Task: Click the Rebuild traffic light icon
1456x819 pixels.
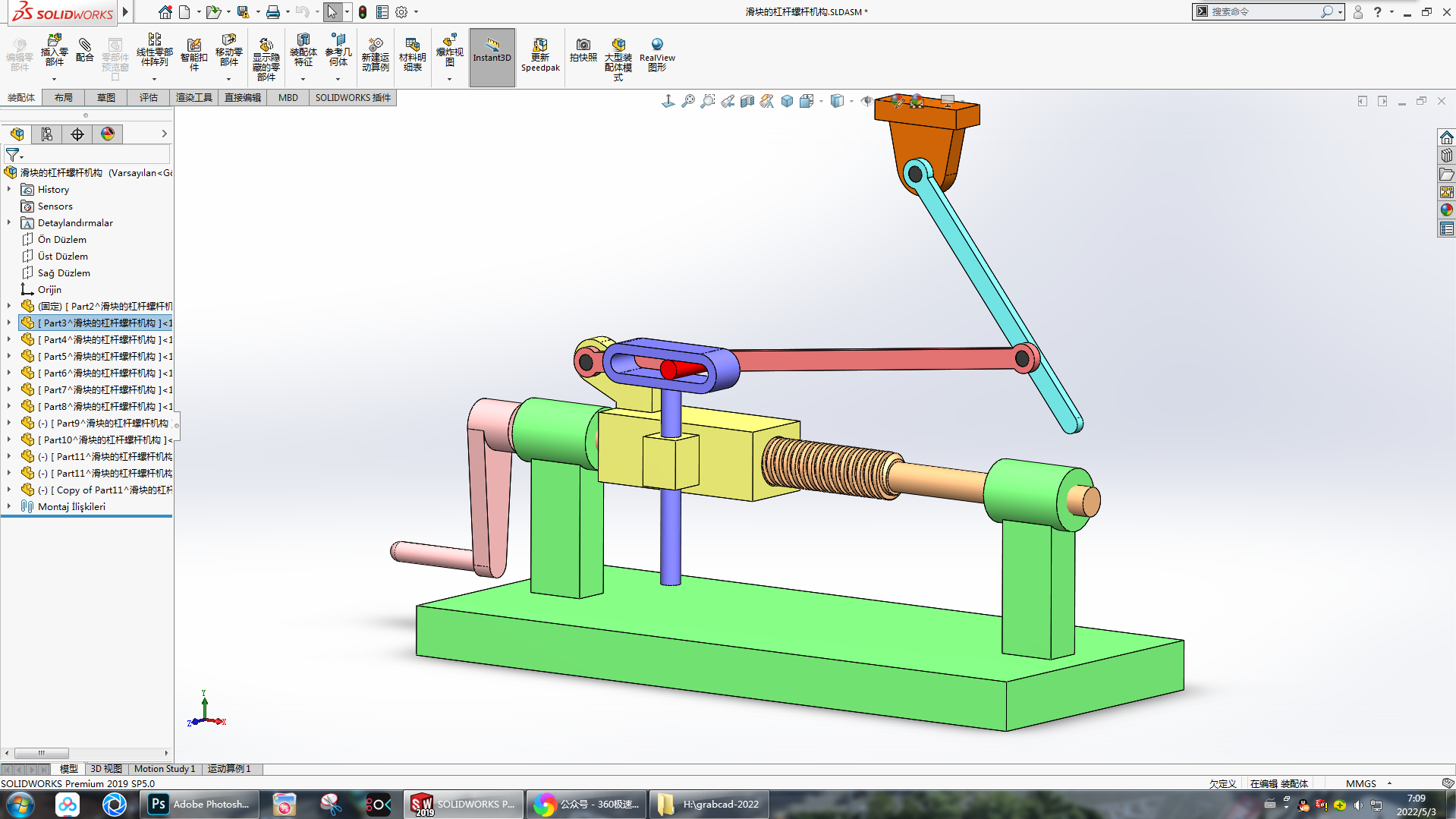Action: (x=363, y=12)
